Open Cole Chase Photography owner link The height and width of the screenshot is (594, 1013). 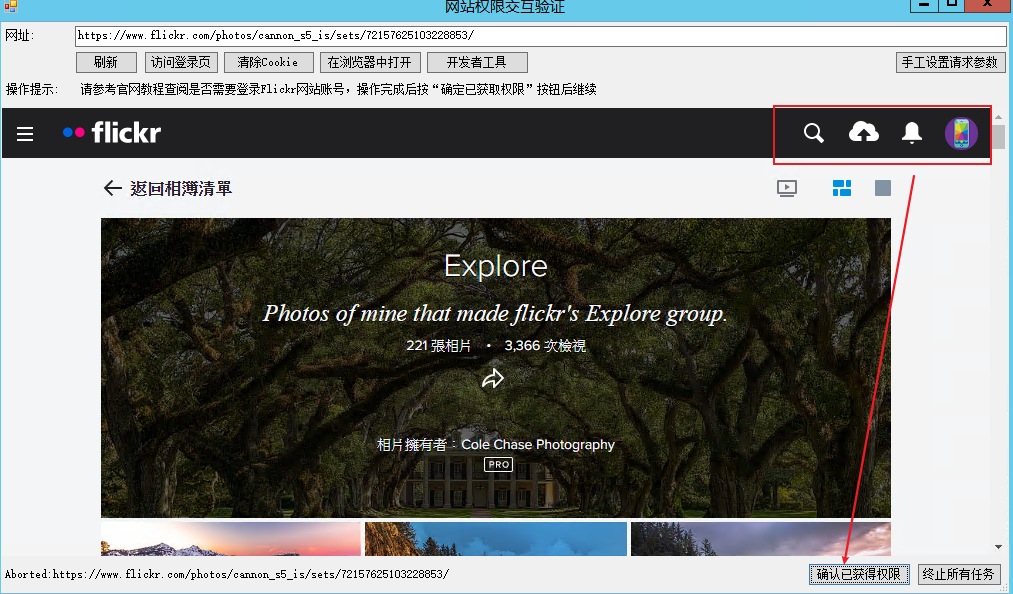click(538, 445)
